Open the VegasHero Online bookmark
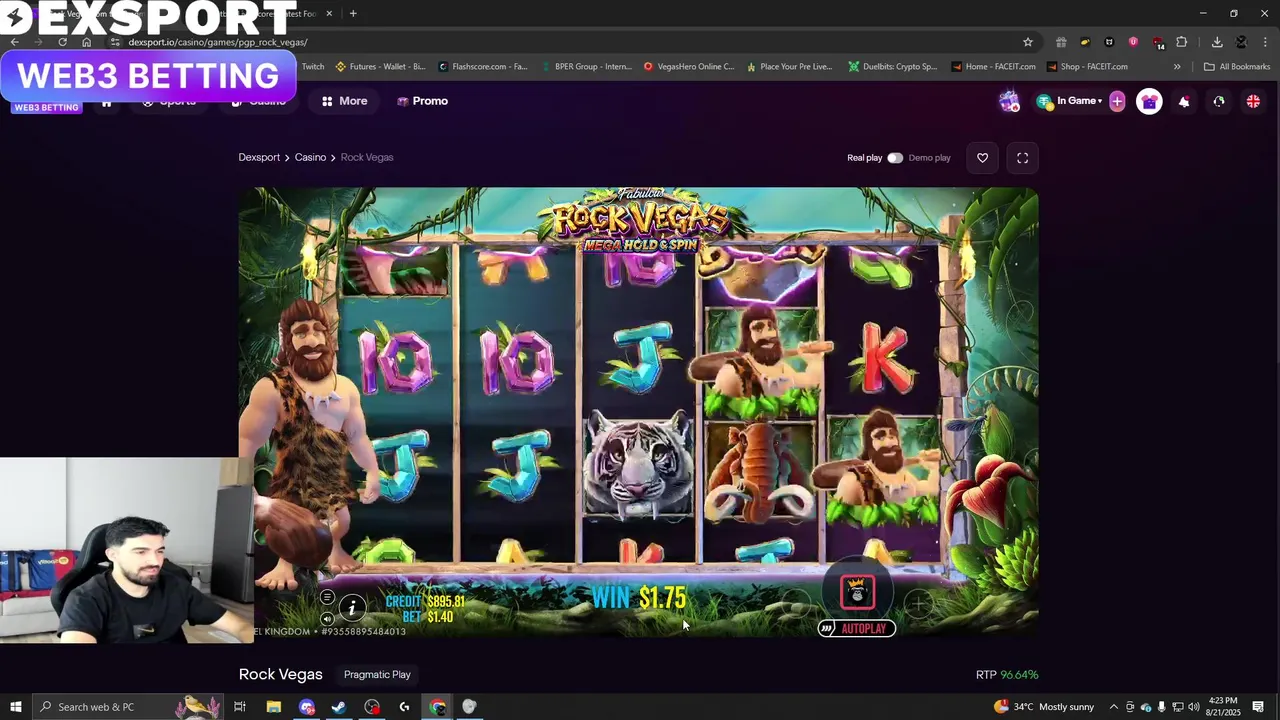Image resolution: width=1280 pixels, height=720 pixels. tap(689, 67)
